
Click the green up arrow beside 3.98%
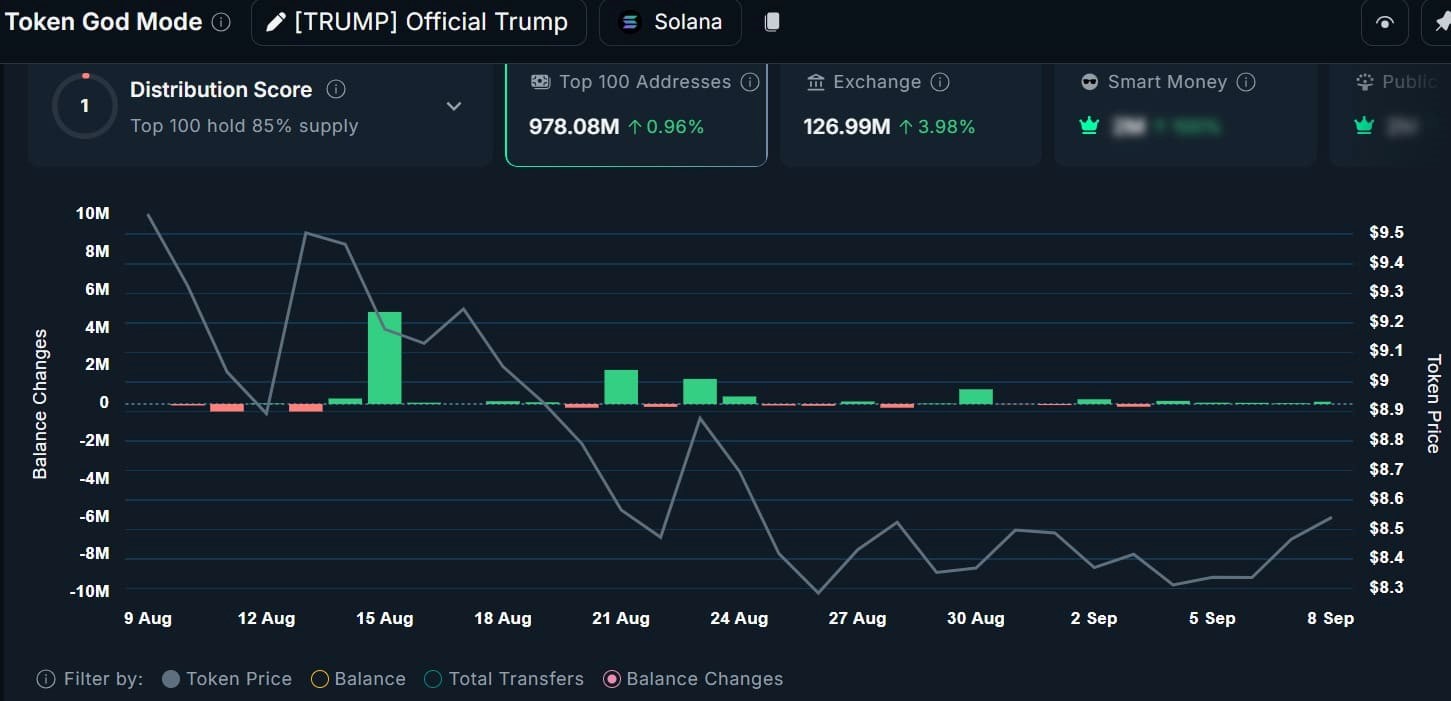pyautogui.click(x=906, y=127)
